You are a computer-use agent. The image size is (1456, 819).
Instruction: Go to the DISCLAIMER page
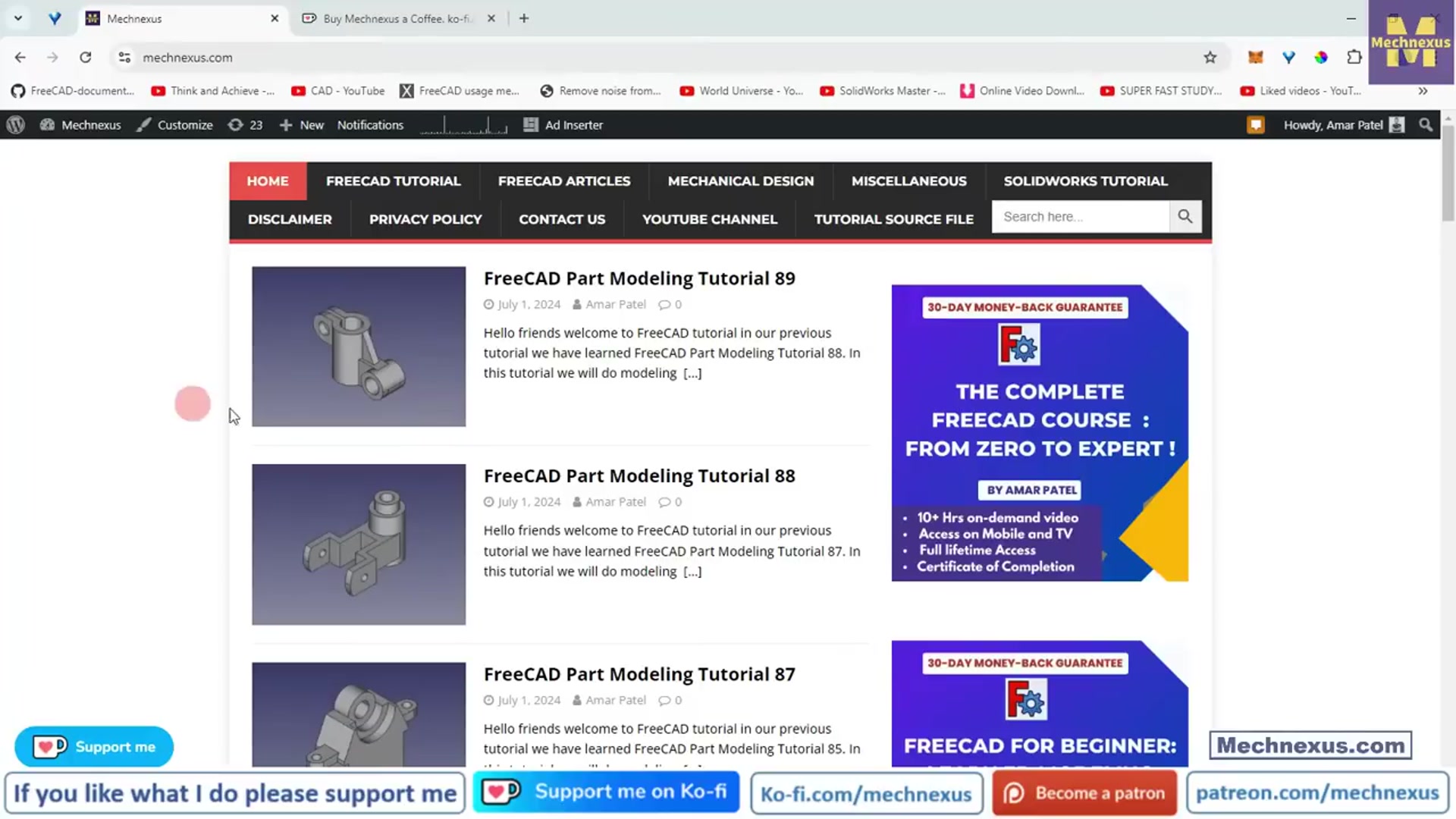point(290,219)
